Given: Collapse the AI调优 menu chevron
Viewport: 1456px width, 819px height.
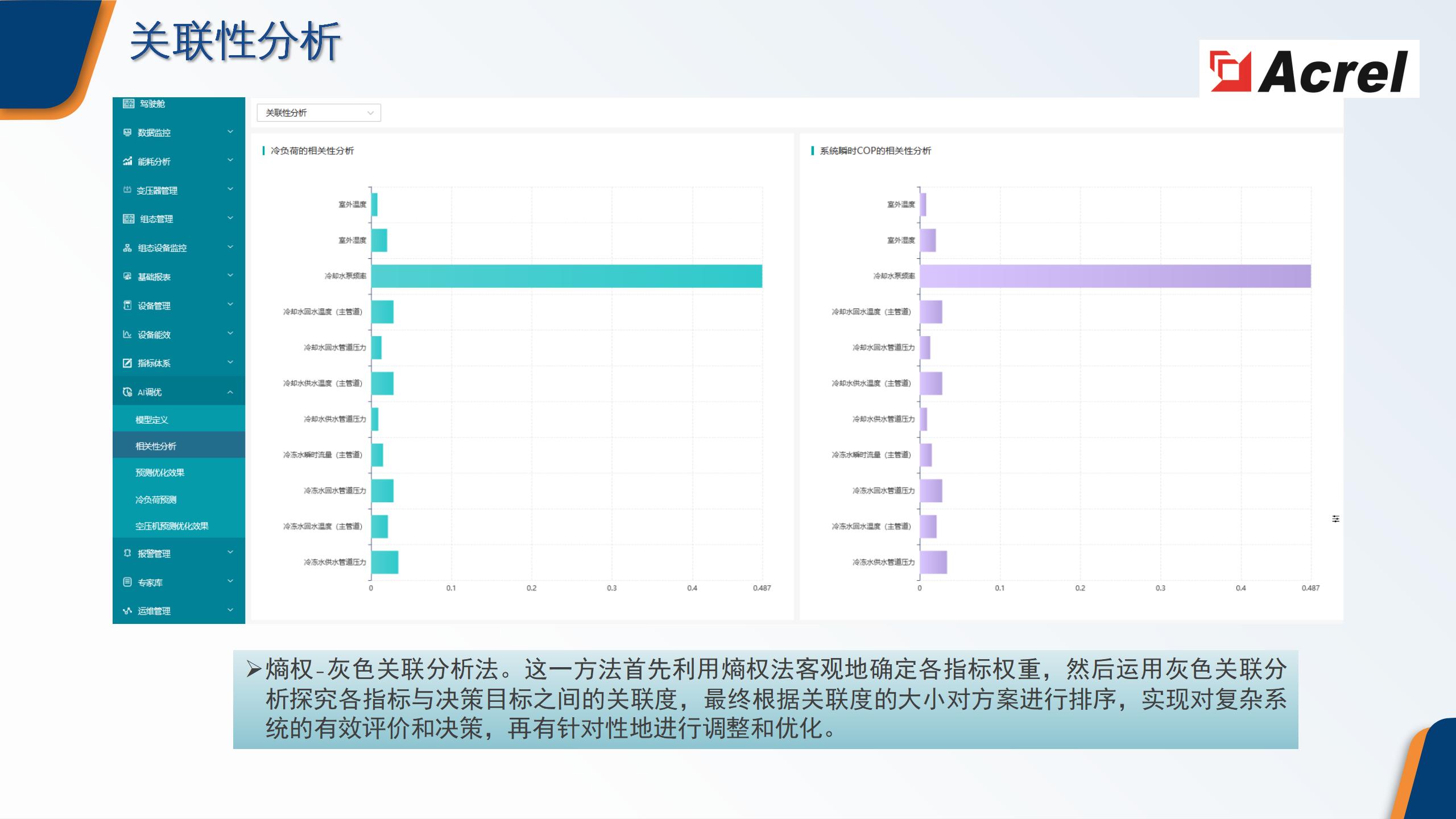Looking at the screenshot, I should coord(230,392).
